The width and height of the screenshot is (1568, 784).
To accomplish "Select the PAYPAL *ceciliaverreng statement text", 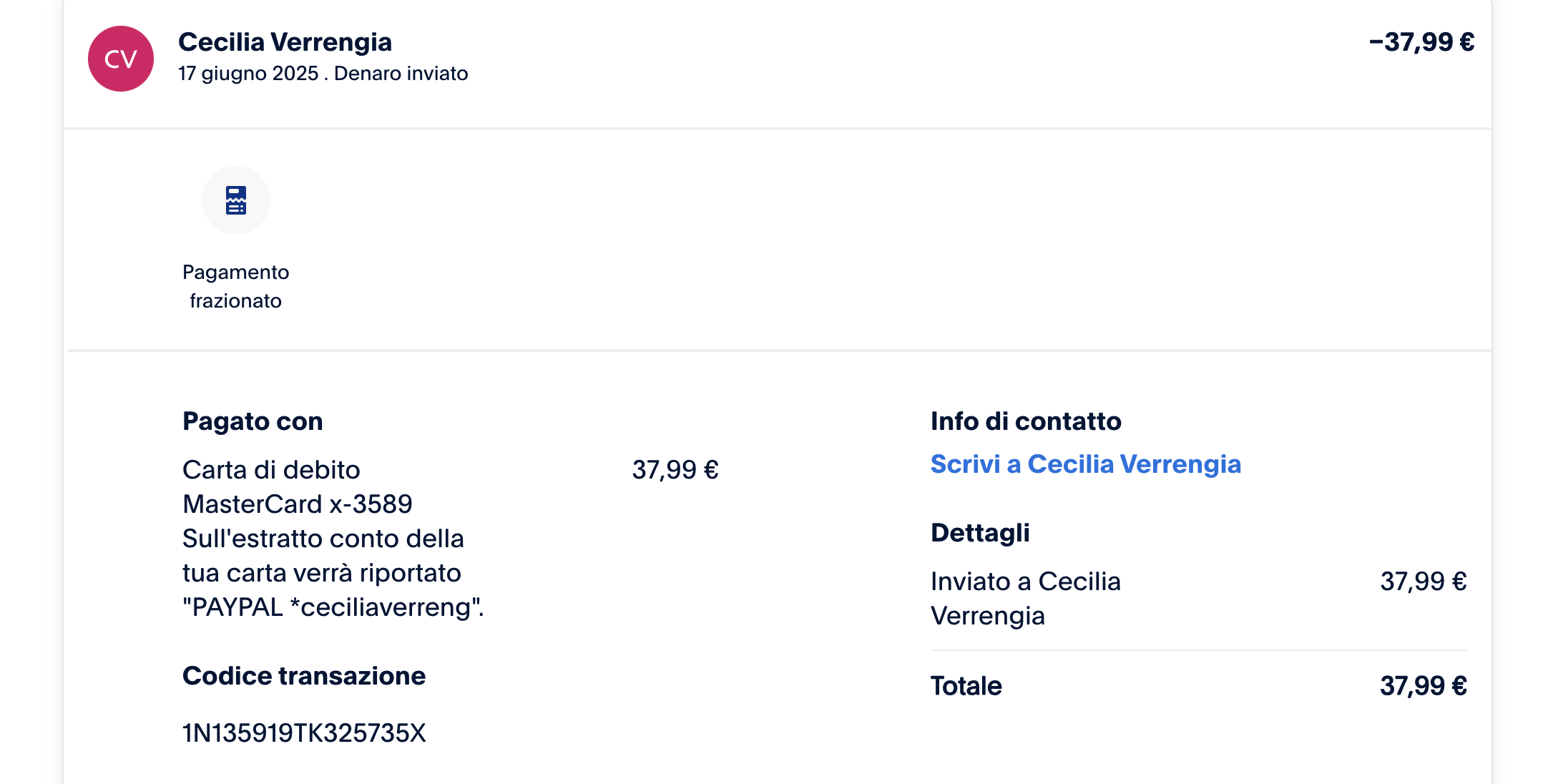I will pyautogui.click(x=333, y=607).
